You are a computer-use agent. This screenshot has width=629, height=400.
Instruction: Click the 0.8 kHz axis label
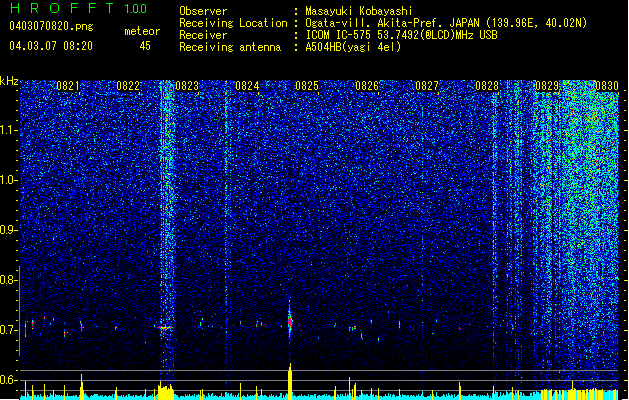8,280
